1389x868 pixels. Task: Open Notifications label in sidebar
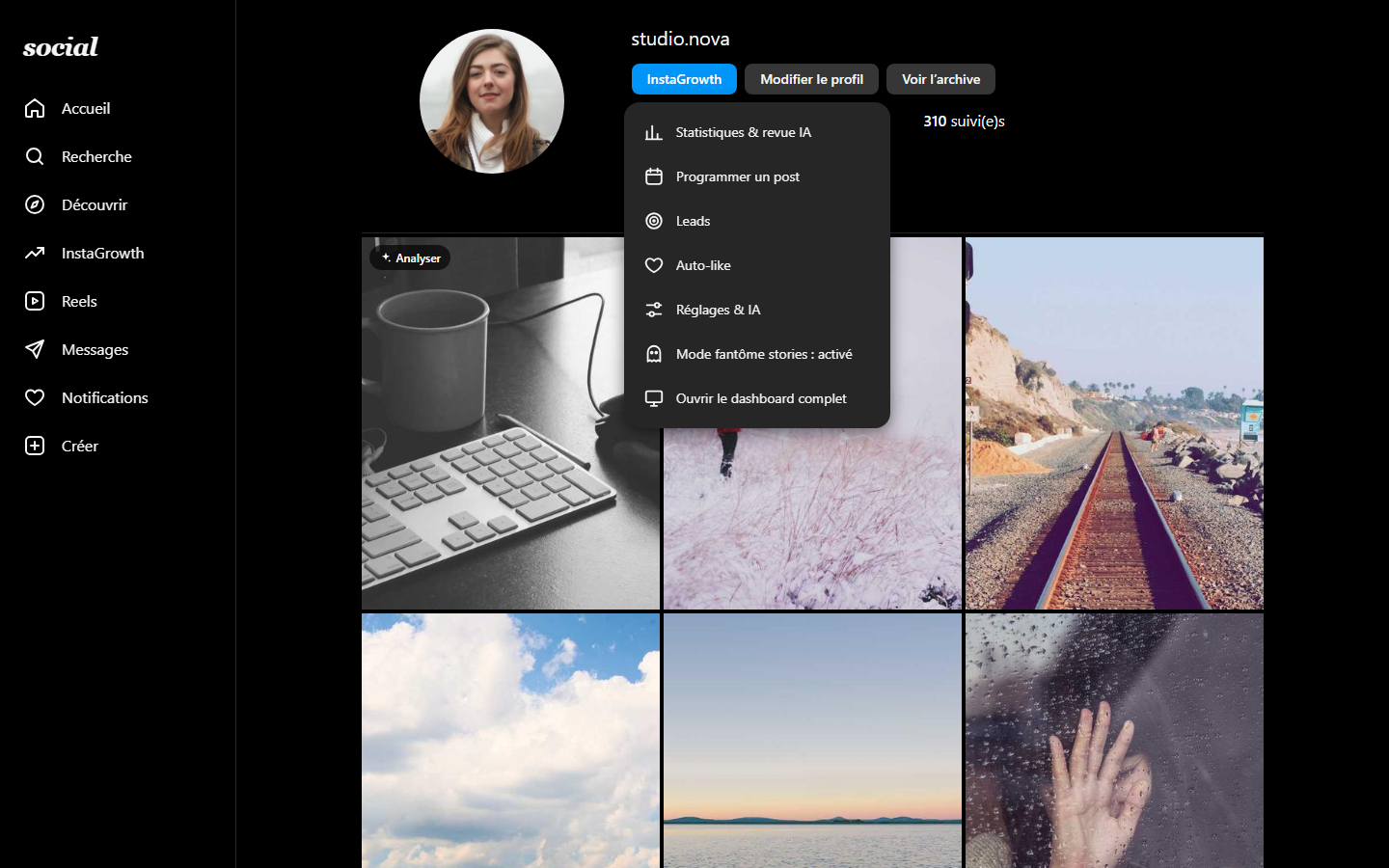[x=105, y=397]
